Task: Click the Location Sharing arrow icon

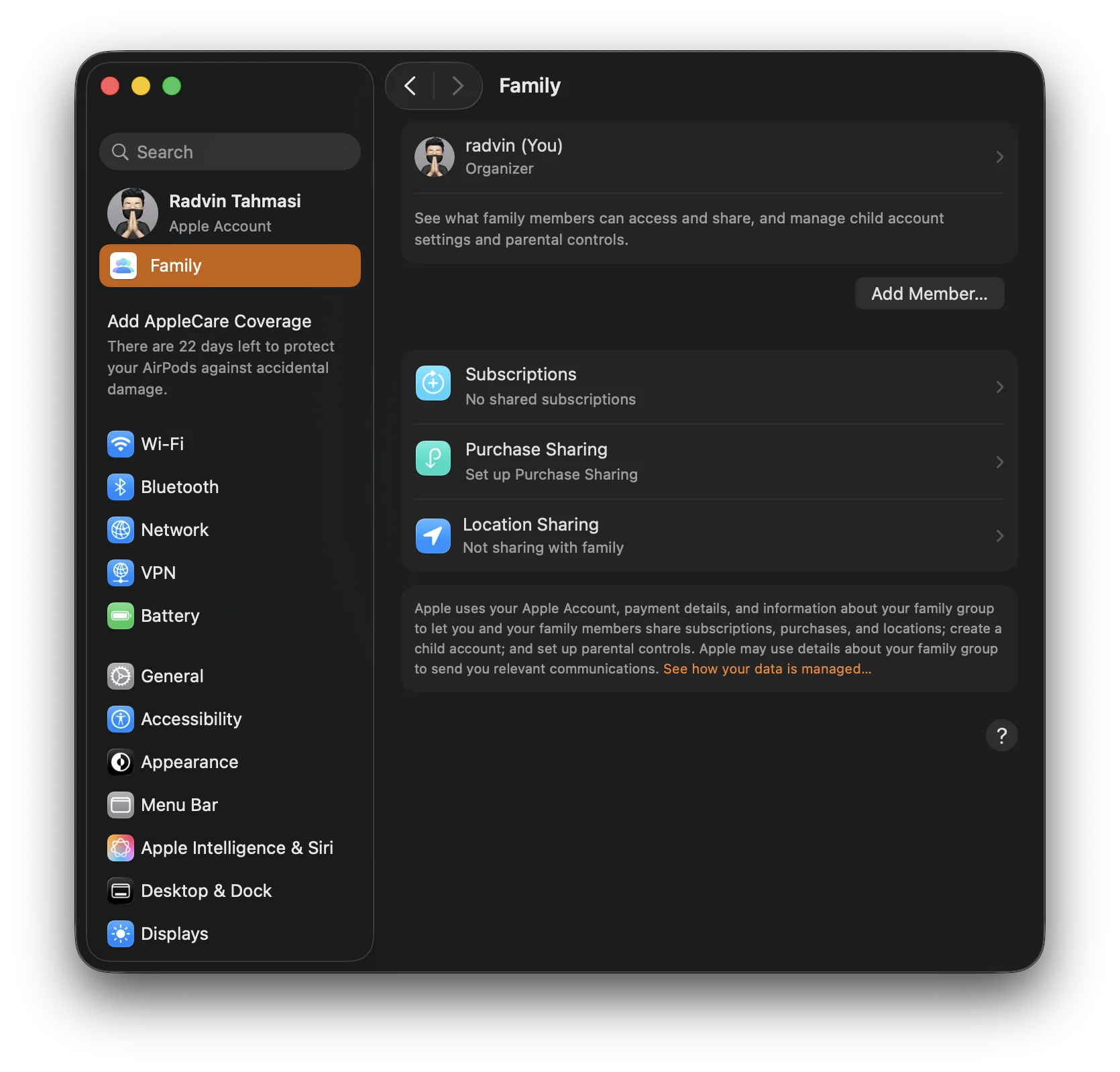Action: 433,536
